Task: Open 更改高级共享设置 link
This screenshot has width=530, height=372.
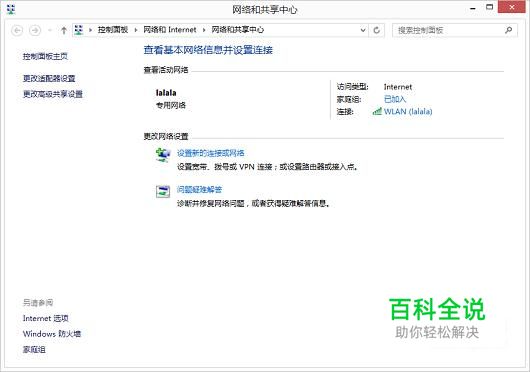Action: 53,94
